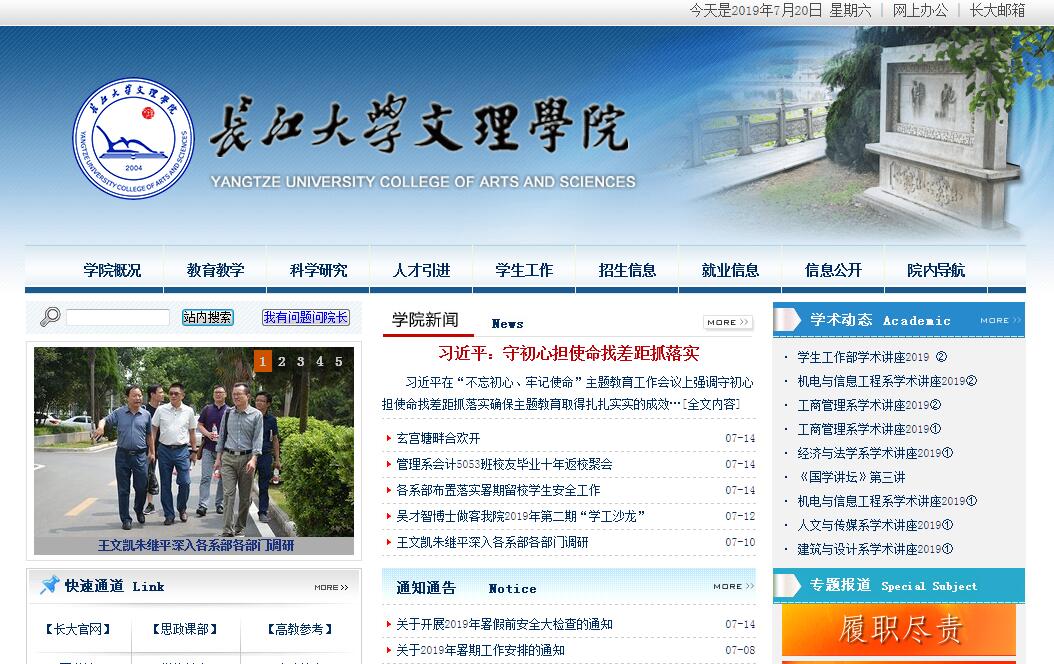Image resolution: width=1054 pixels, height=664 pixels.
Task: Open news 管理系会计5053班校友毕业十年返校聚会
Action: [x=504, y=464]
